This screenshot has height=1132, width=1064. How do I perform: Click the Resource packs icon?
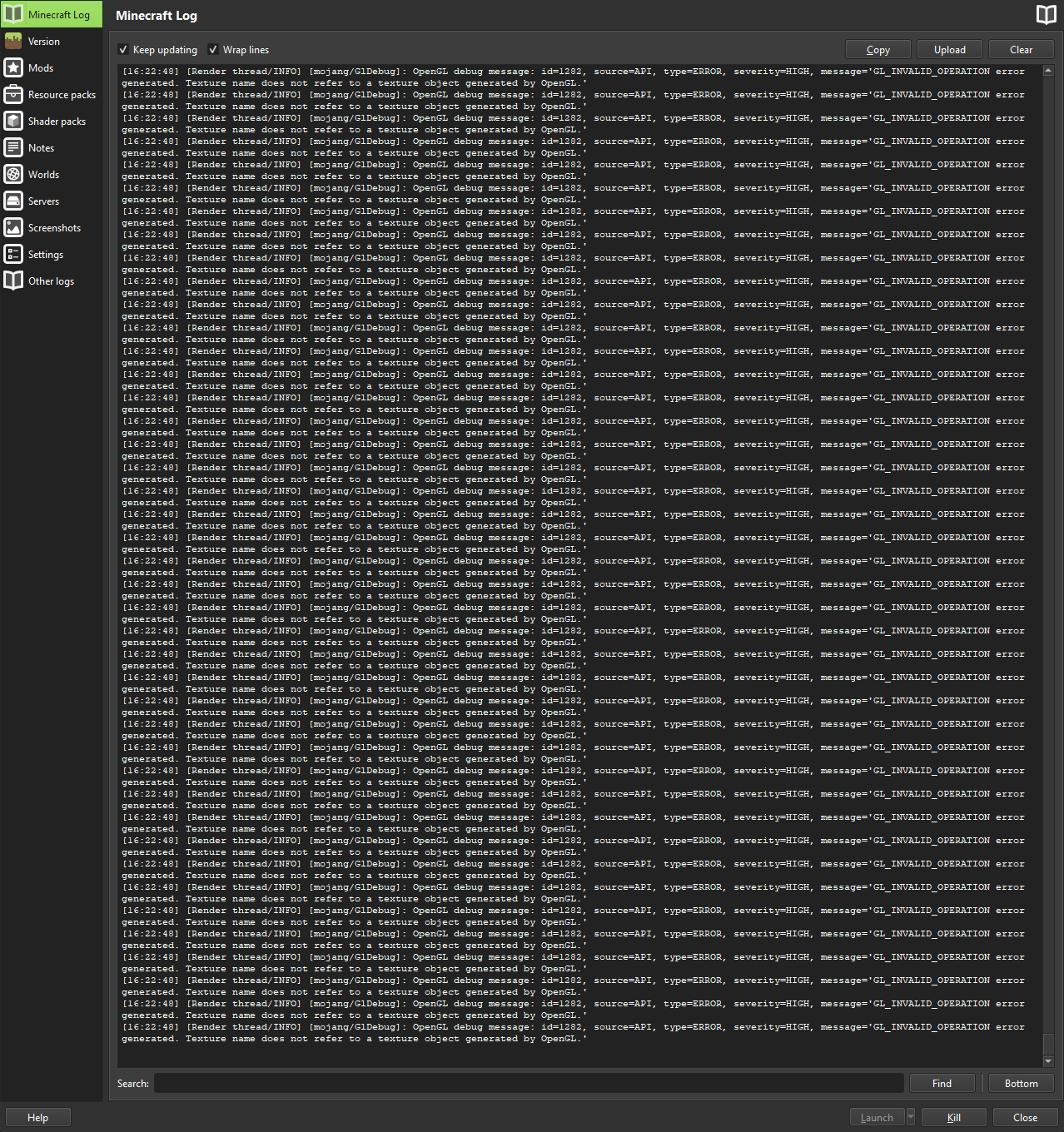[13, 94]
